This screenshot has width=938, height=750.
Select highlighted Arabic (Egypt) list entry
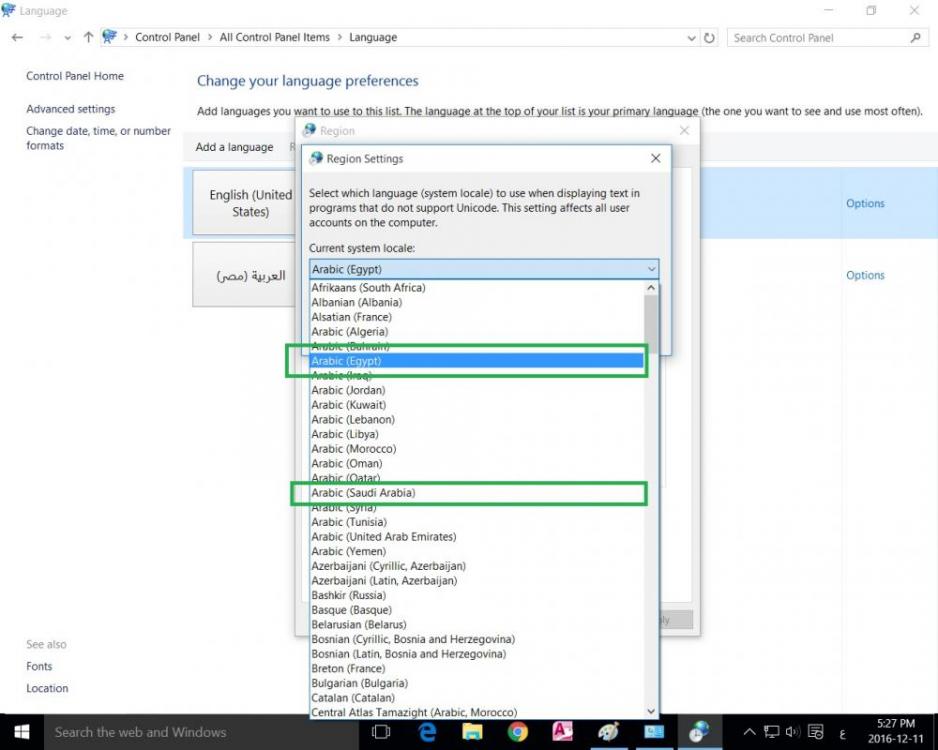pos(477,361)
